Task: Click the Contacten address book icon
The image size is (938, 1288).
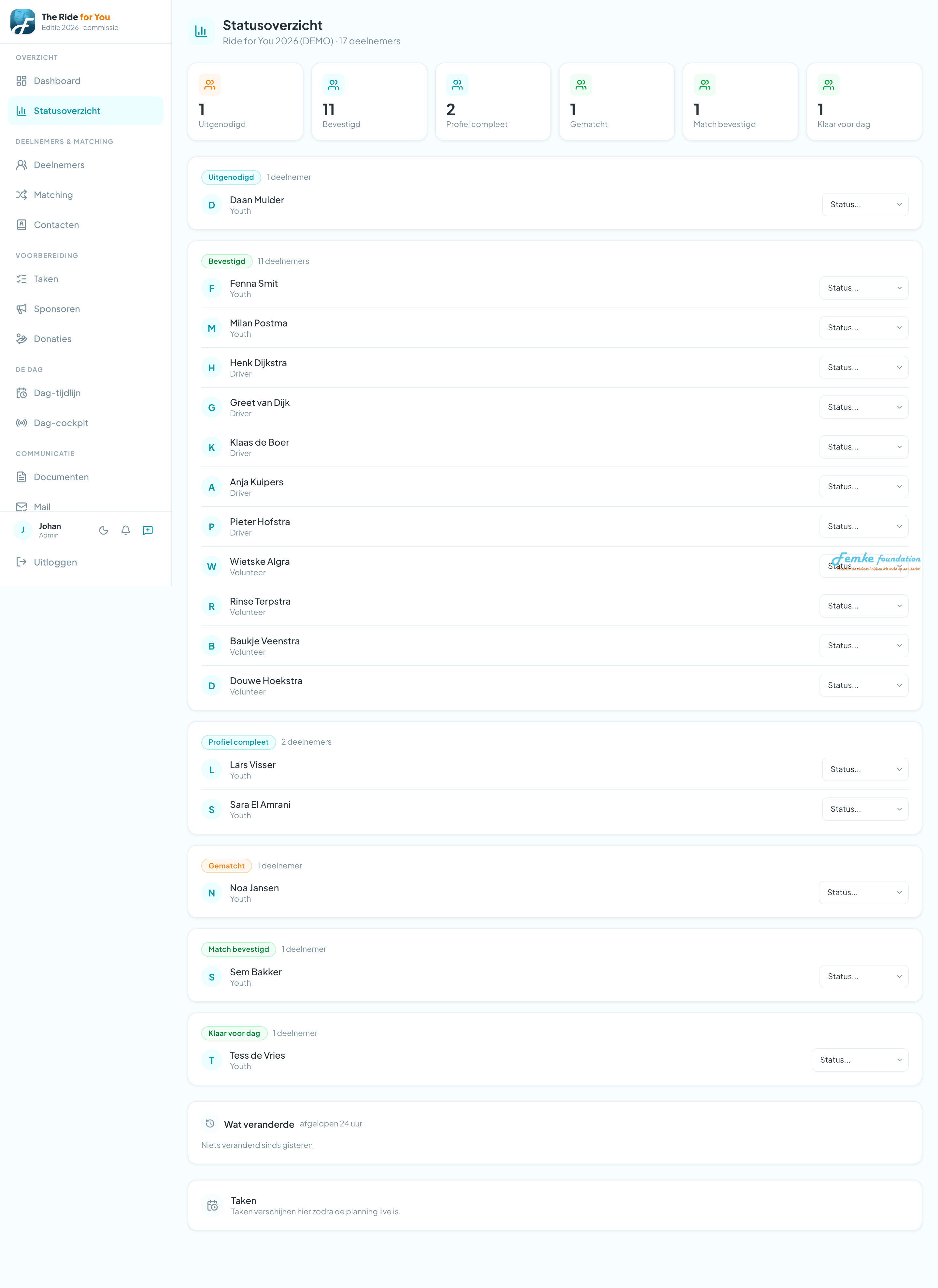Action: pos(21,225)
